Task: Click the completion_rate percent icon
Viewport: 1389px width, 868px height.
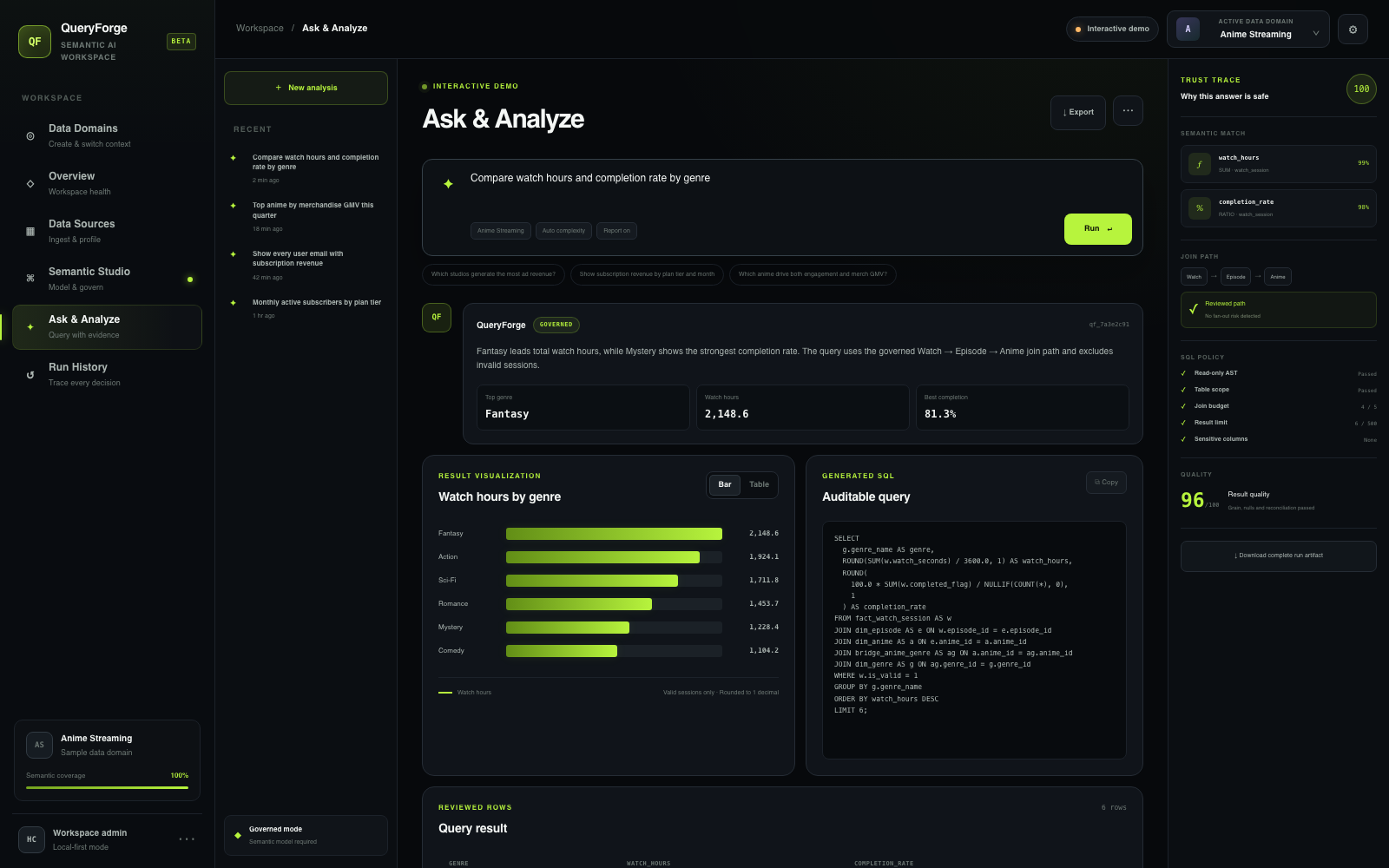Action: coord(1200,208)
